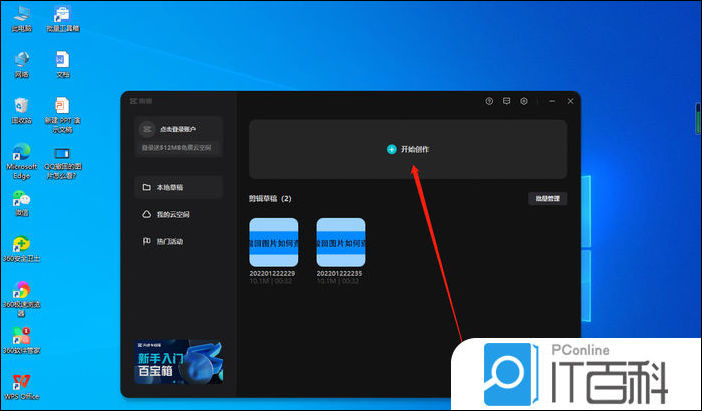
Task: Open the settings gear in title bar
Action: coord(524,101)
